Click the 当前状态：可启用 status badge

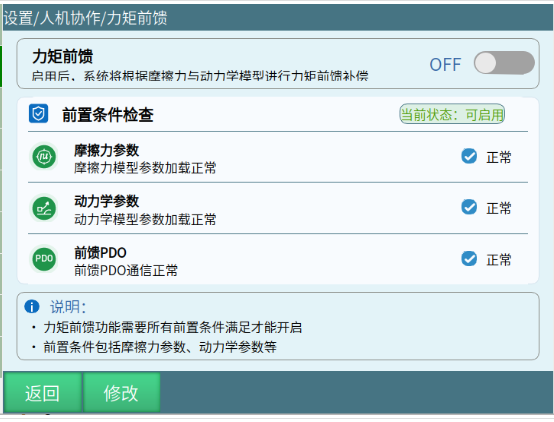452,114
